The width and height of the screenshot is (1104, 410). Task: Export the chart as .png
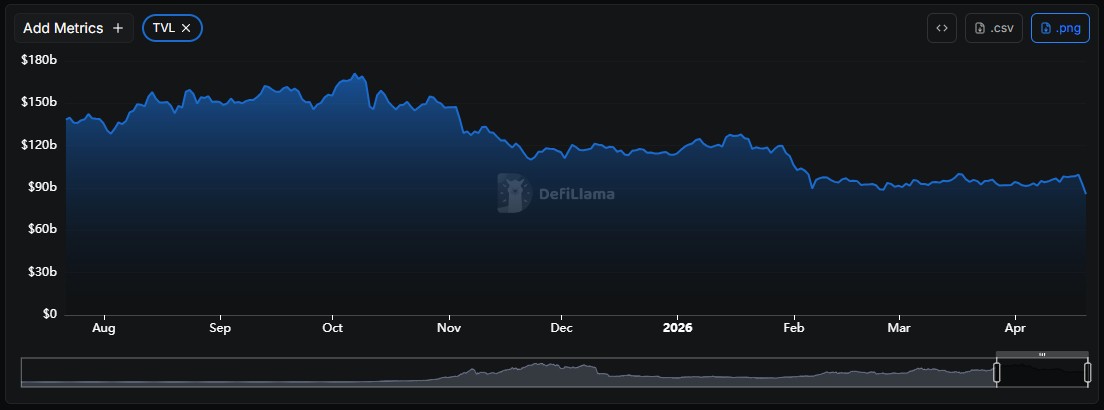[x=1060, y=28]
